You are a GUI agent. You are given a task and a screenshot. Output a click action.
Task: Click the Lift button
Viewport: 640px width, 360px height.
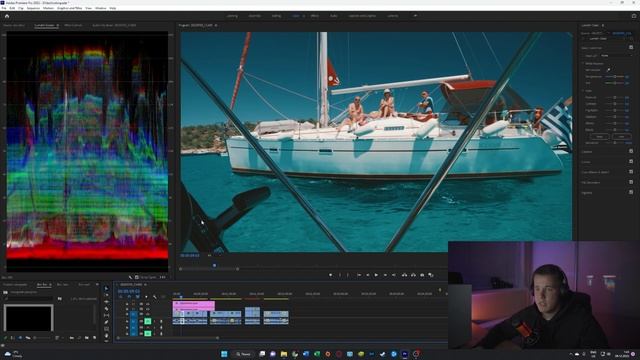pos(404,275)
